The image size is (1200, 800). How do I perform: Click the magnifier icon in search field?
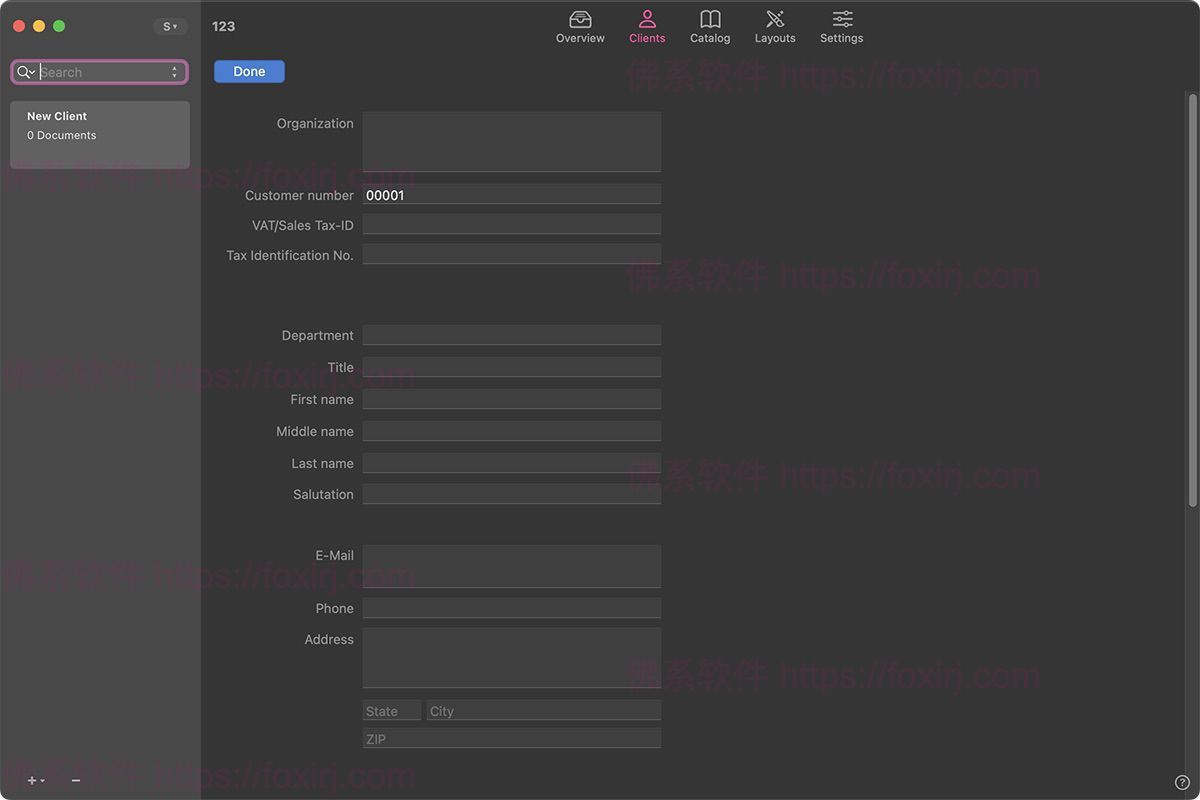(x=24, y=71)
